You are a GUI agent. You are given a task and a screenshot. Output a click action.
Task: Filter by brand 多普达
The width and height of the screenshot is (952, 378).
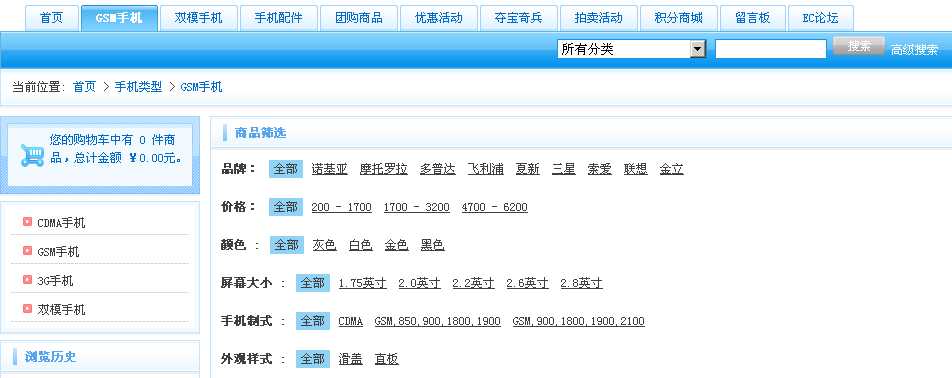[438, 169]
